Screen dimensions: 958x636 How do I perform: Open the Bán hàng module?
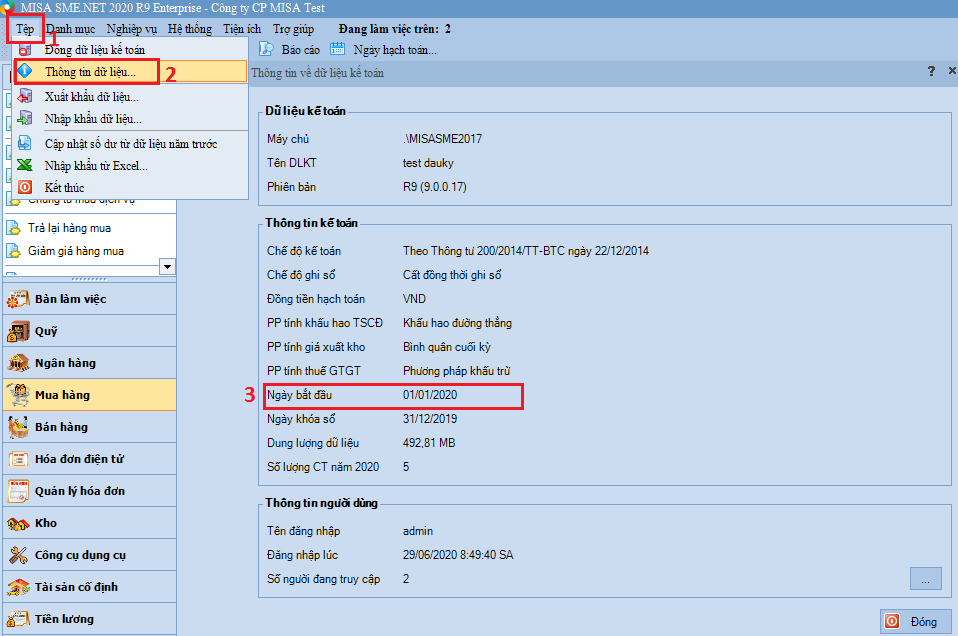[90, 427]
